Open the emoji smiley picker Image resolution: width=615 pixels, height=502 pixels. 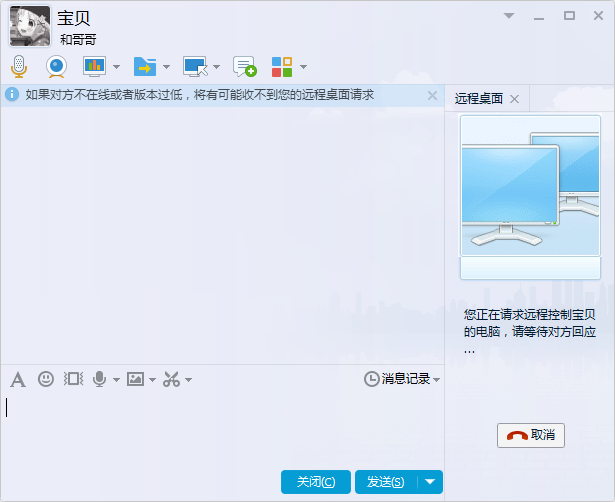tap(45, 379)
